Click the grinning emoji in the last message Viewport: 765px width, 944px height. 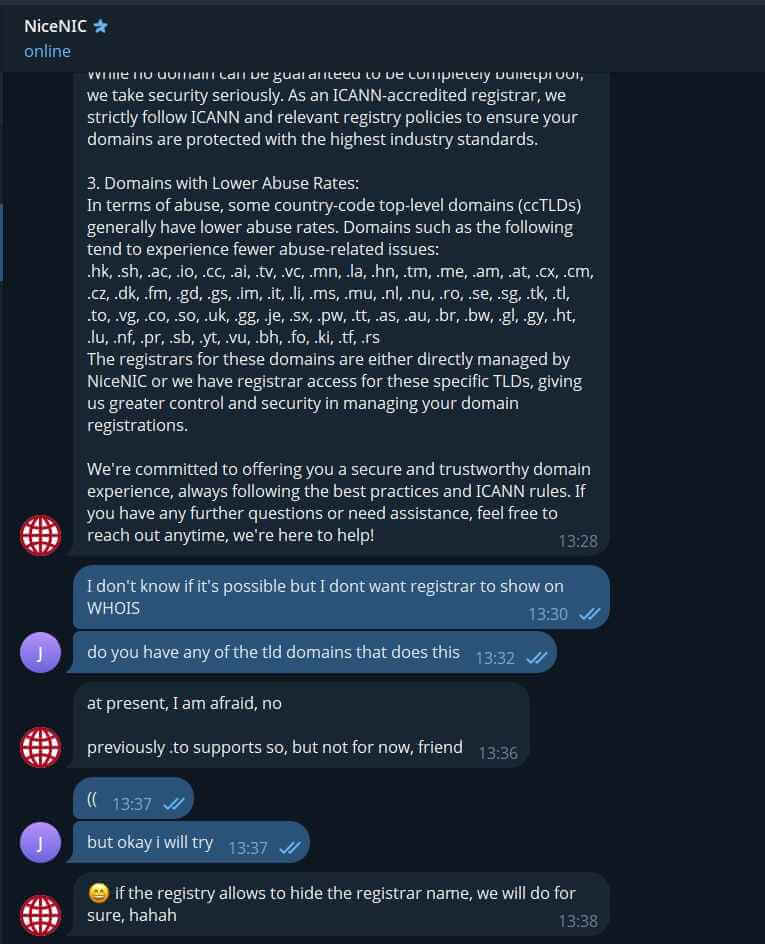(x=98, y=891)
